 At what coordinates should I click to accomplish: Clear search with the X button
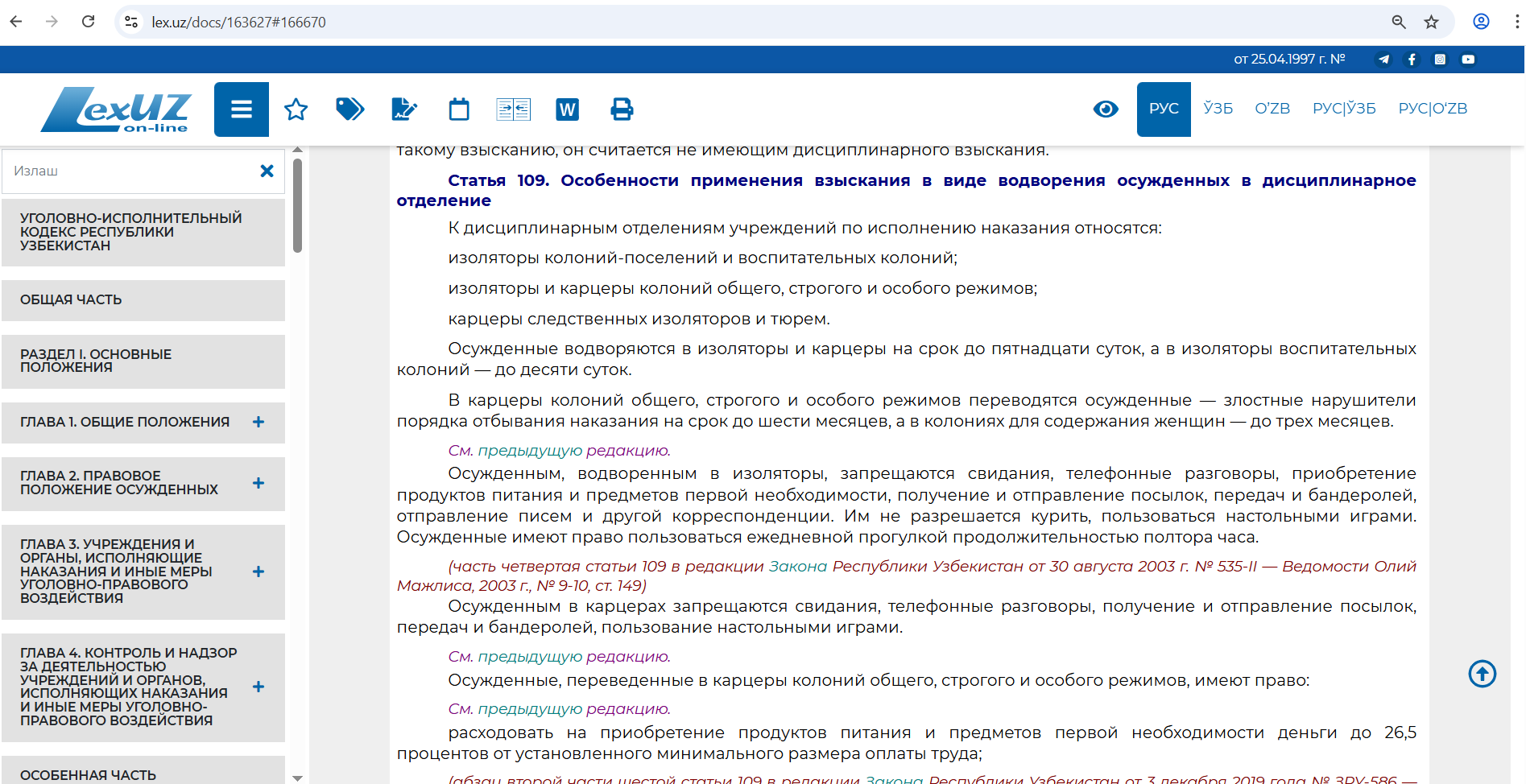coord(267,171)
